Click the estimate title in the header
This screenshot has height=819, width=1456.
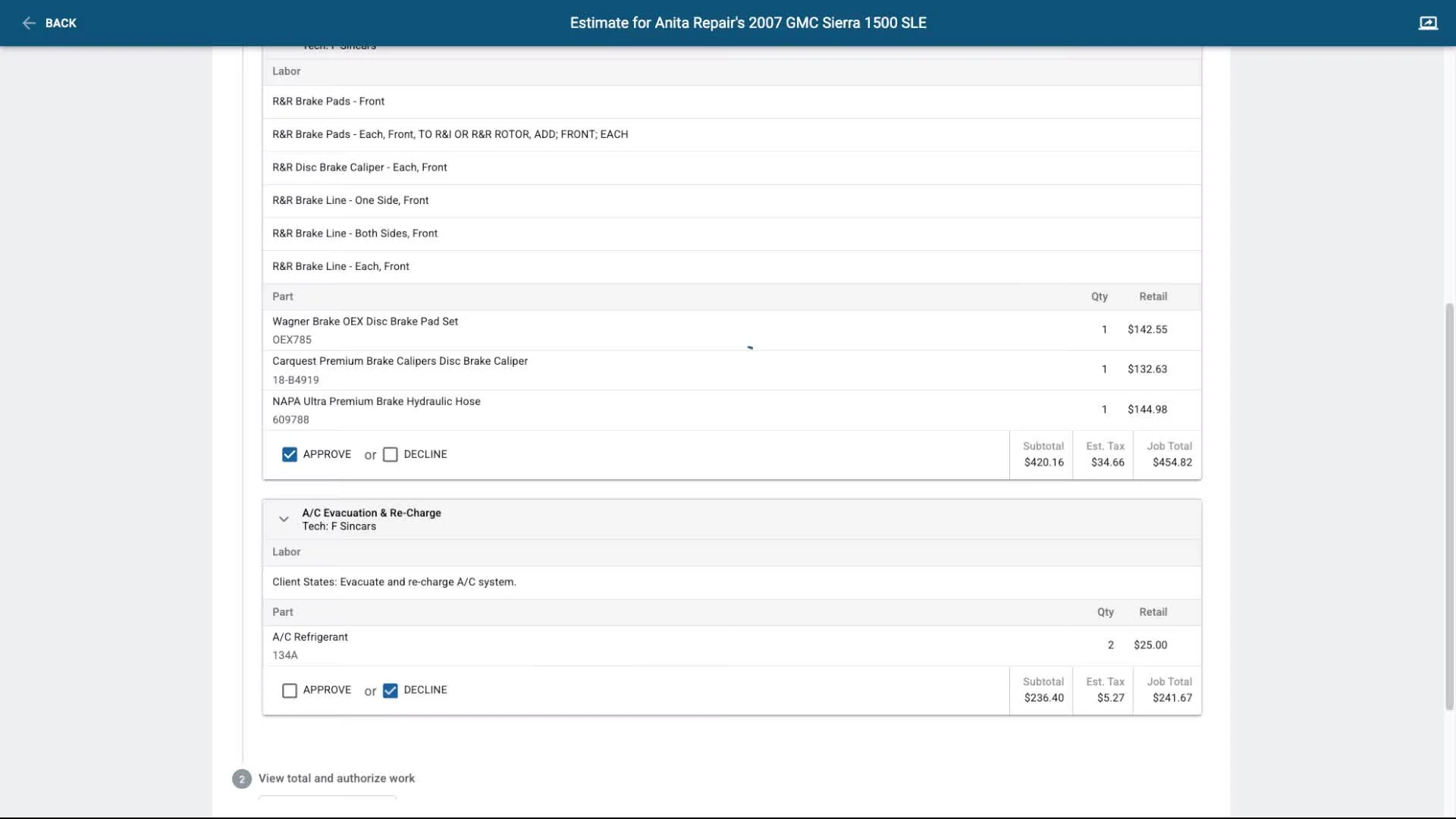[x=748, y=23]
